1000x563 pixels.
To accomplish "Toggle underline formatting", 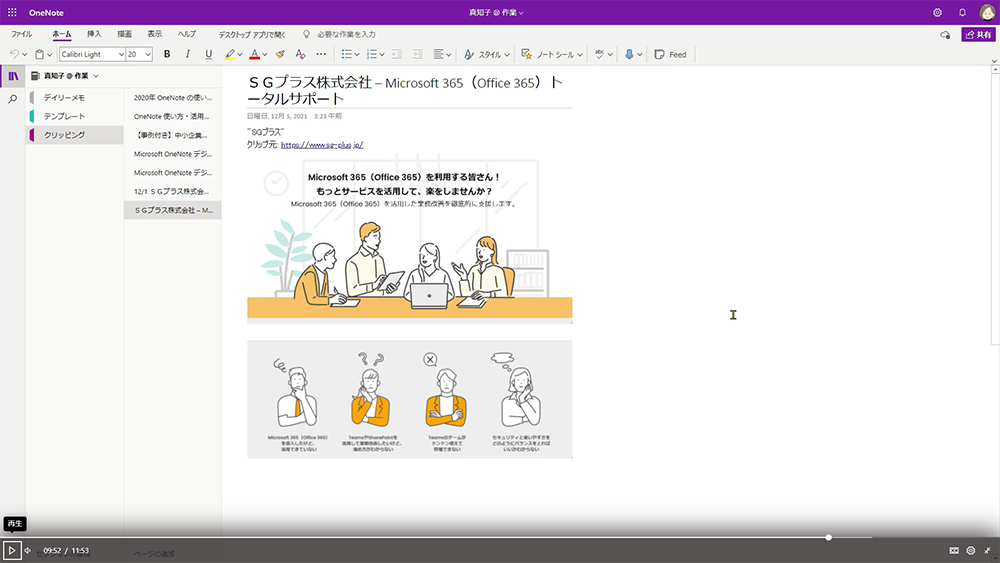I will pyautogui.click(x=208, y=54).
